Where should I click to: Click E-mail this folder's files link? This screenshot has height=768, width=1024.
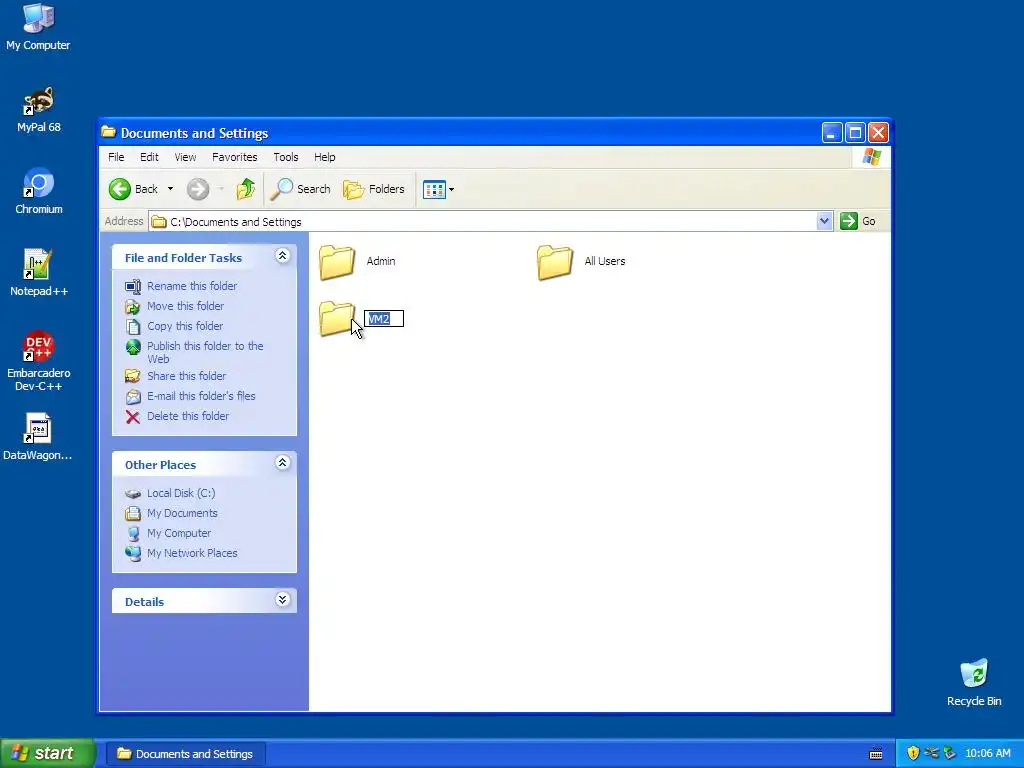[x=201, y=396]
